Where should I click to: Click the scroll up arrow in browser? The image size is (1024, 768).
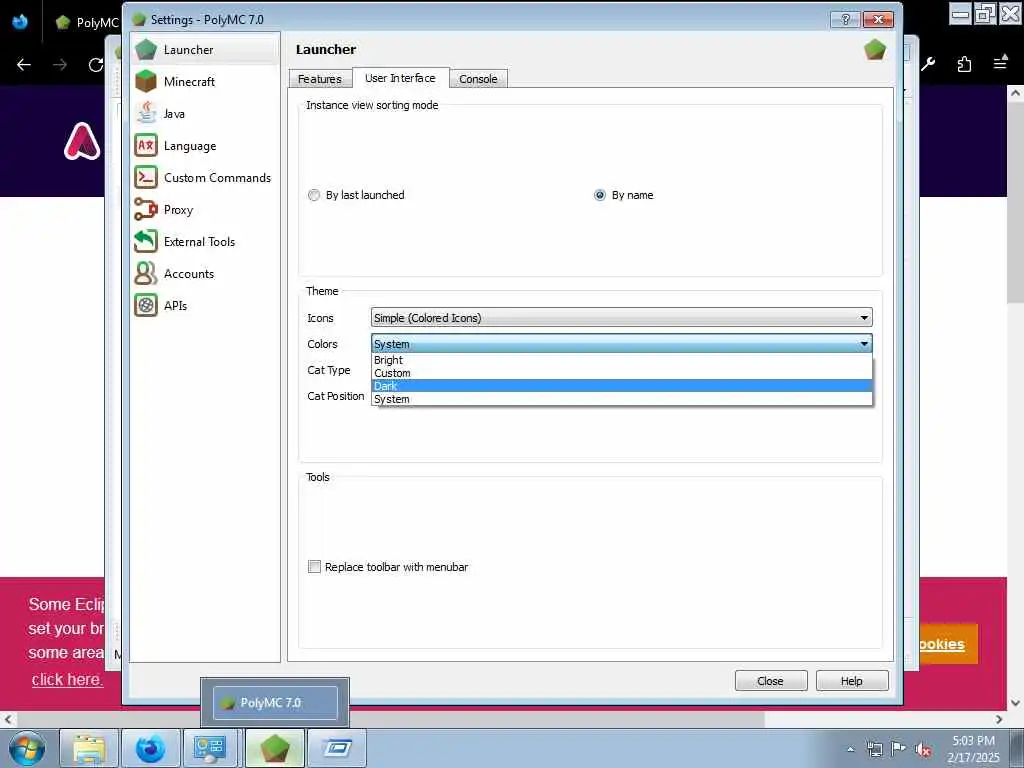point(1015,93)
